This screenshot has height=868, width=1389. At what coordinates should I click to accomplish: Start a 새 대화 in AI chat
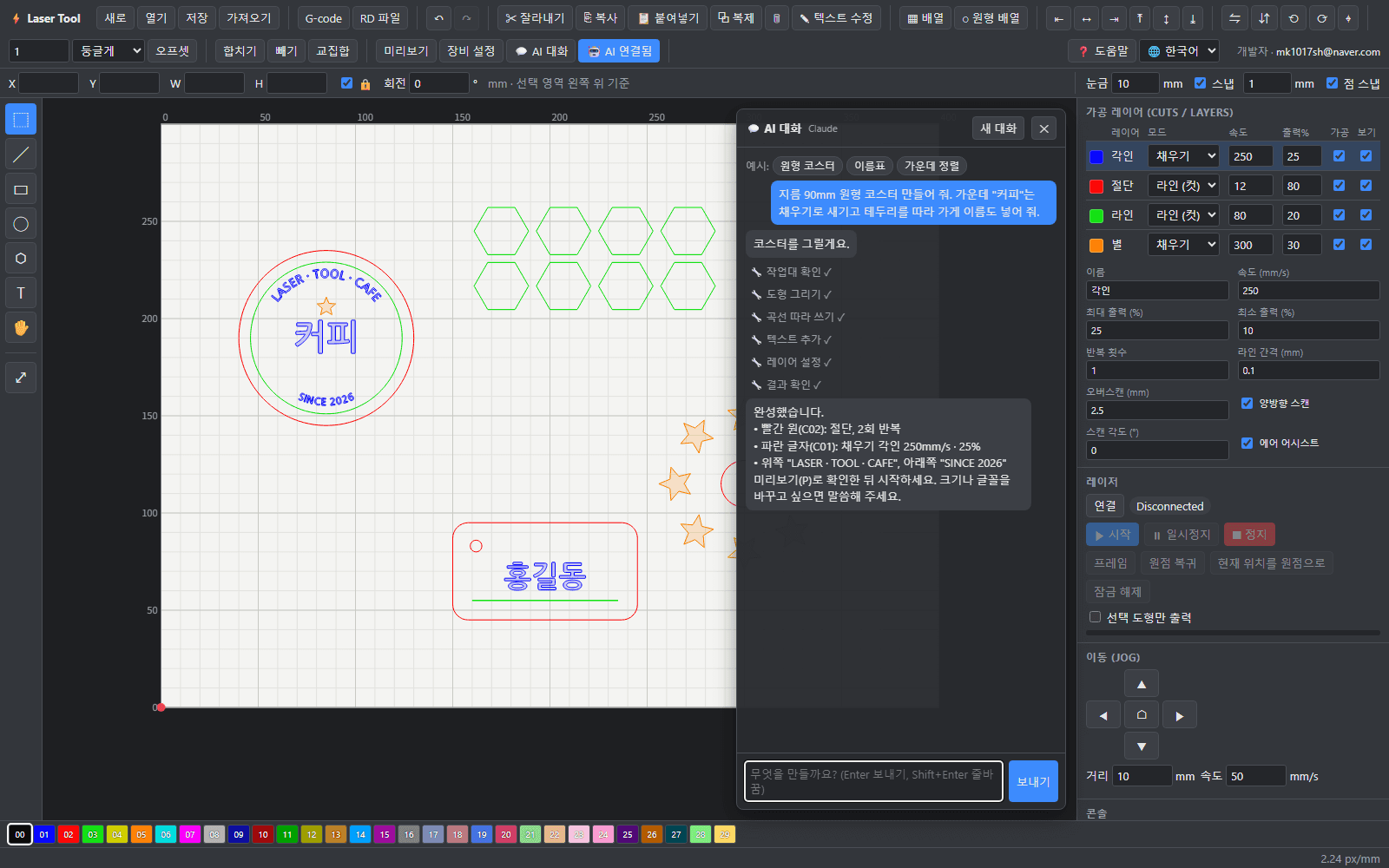point(998,128)
